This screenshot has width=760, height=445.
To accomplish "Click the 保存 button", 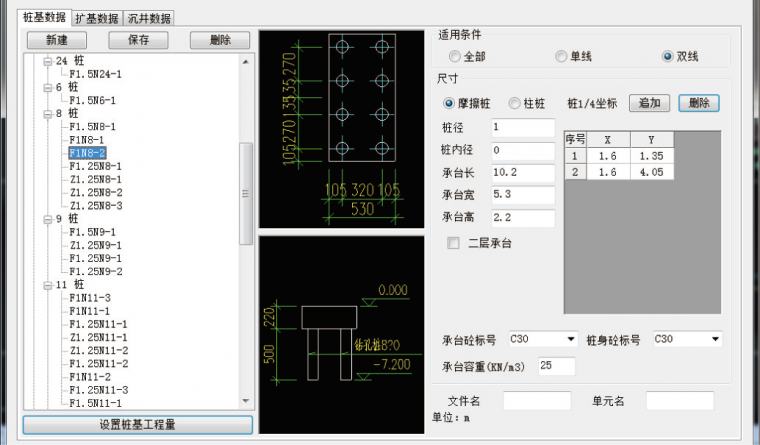I will coord(138,40).
